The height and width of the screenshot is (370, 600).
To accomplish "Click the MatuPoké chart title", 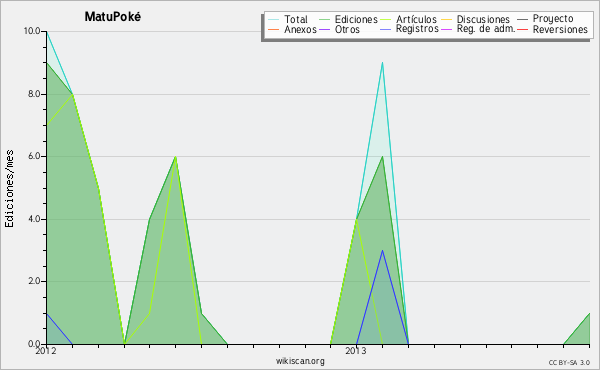I will (x=112, y=16).
